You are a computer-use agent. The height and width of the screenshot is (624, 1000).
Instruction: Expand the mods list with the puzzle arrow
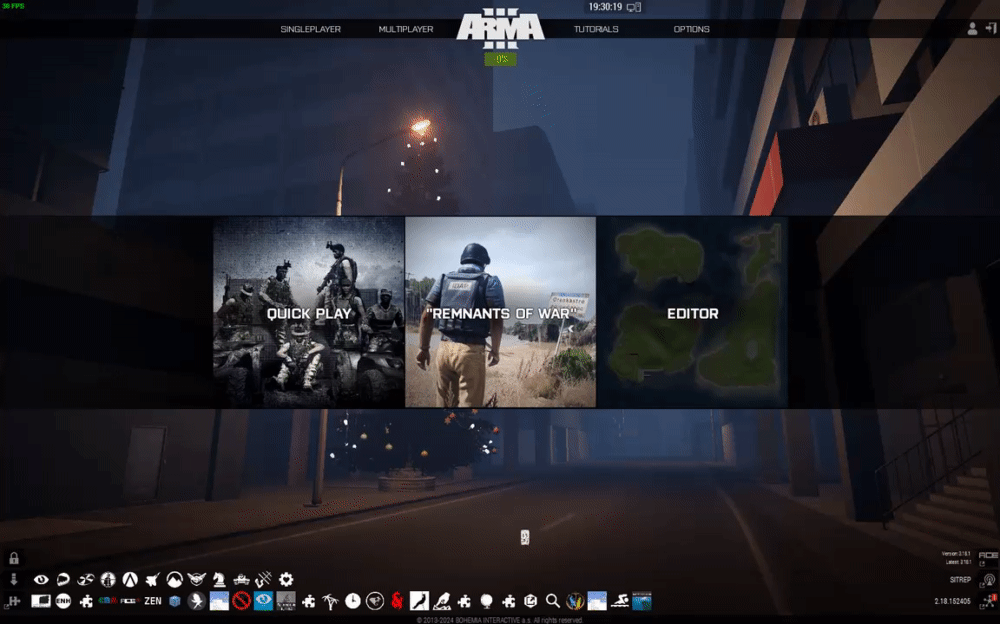point(13,601)
